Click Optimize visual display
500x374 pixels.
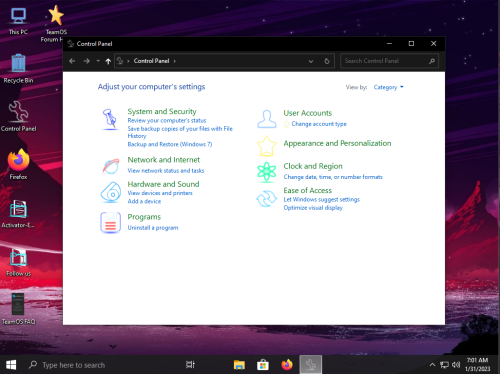(x=313, y=208)
